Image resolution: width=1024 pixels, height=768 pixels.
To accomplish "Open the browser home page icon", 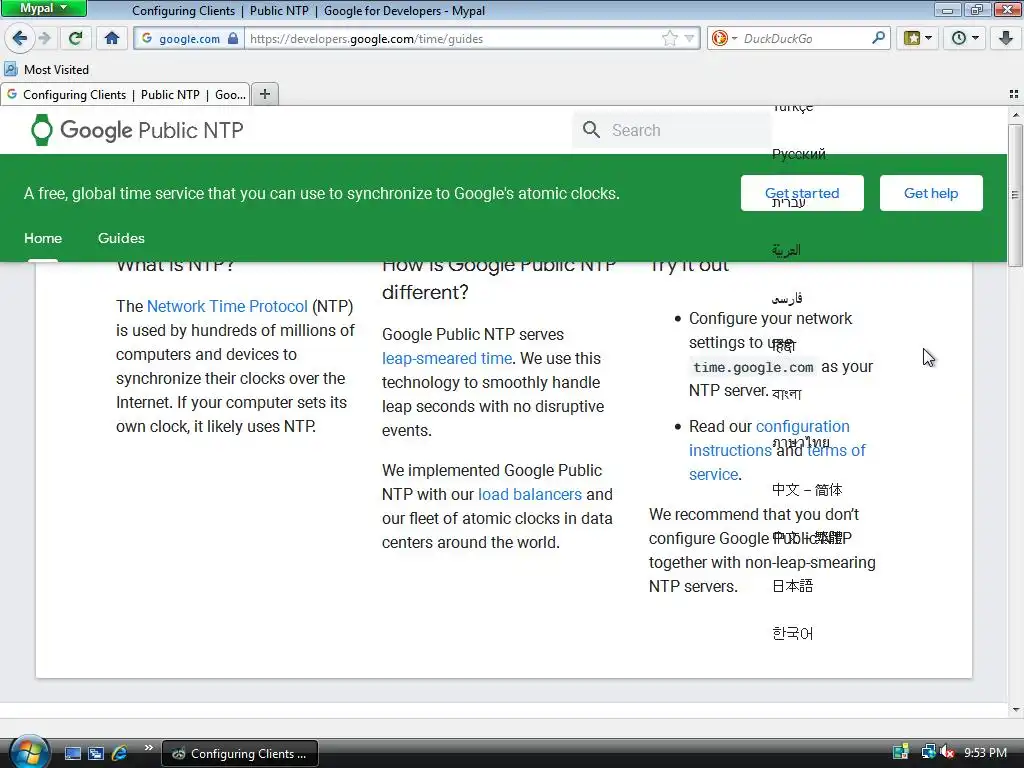I will coord(112,38).
